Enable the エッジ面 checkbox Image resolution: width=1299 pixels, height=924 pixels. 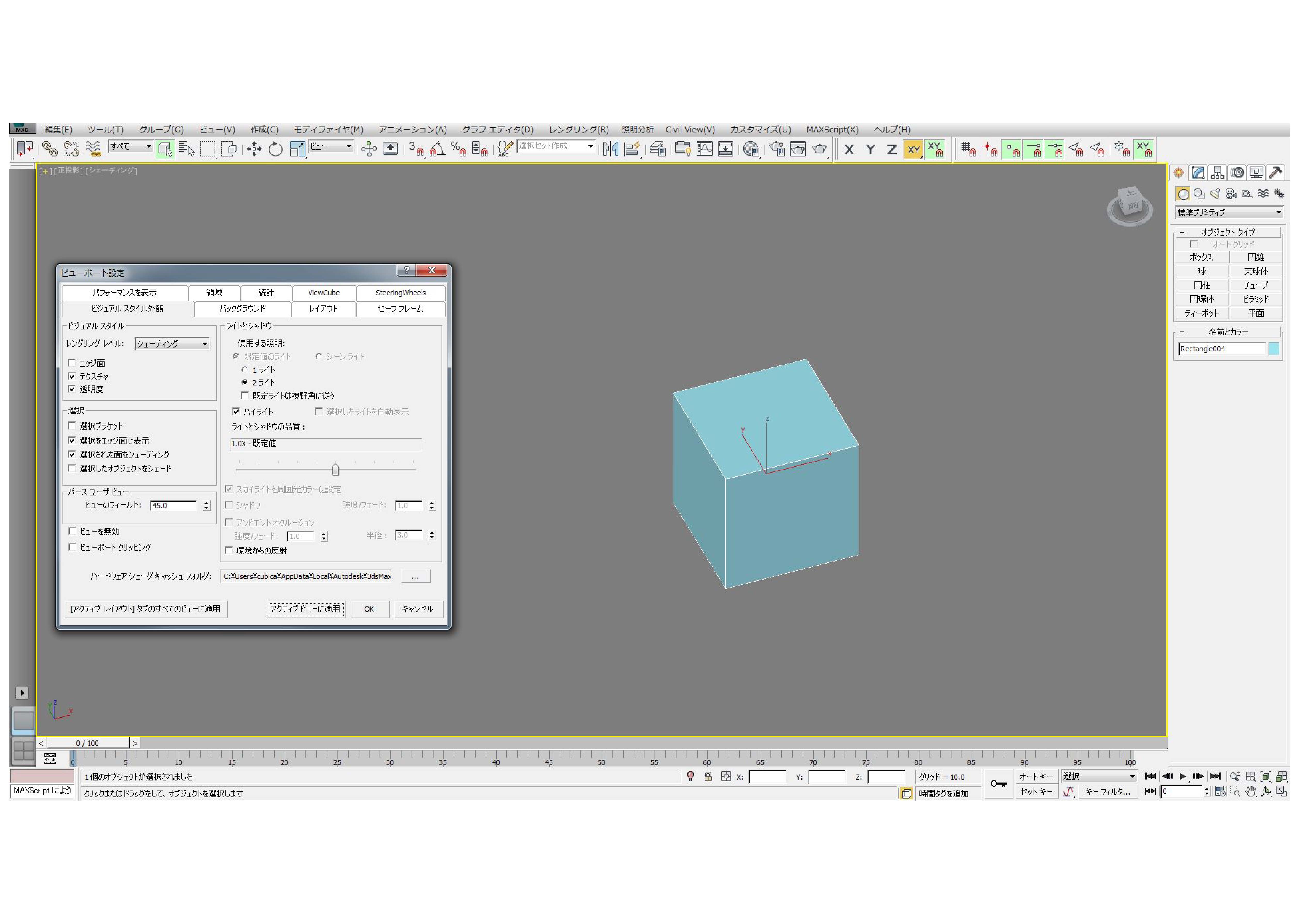point(72,363)
